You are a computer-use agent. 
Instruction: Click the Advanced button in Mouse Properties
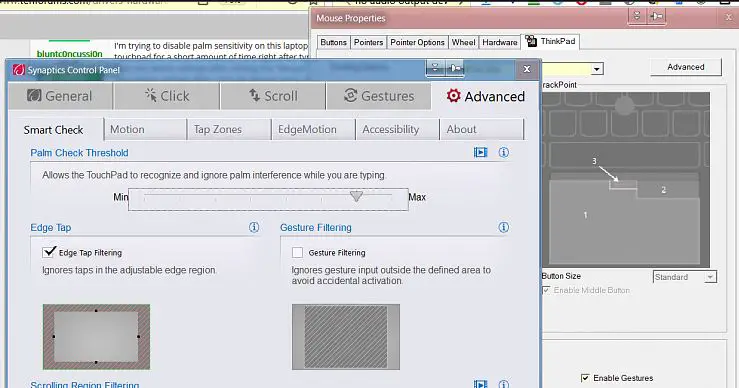[x=686, y=67]
